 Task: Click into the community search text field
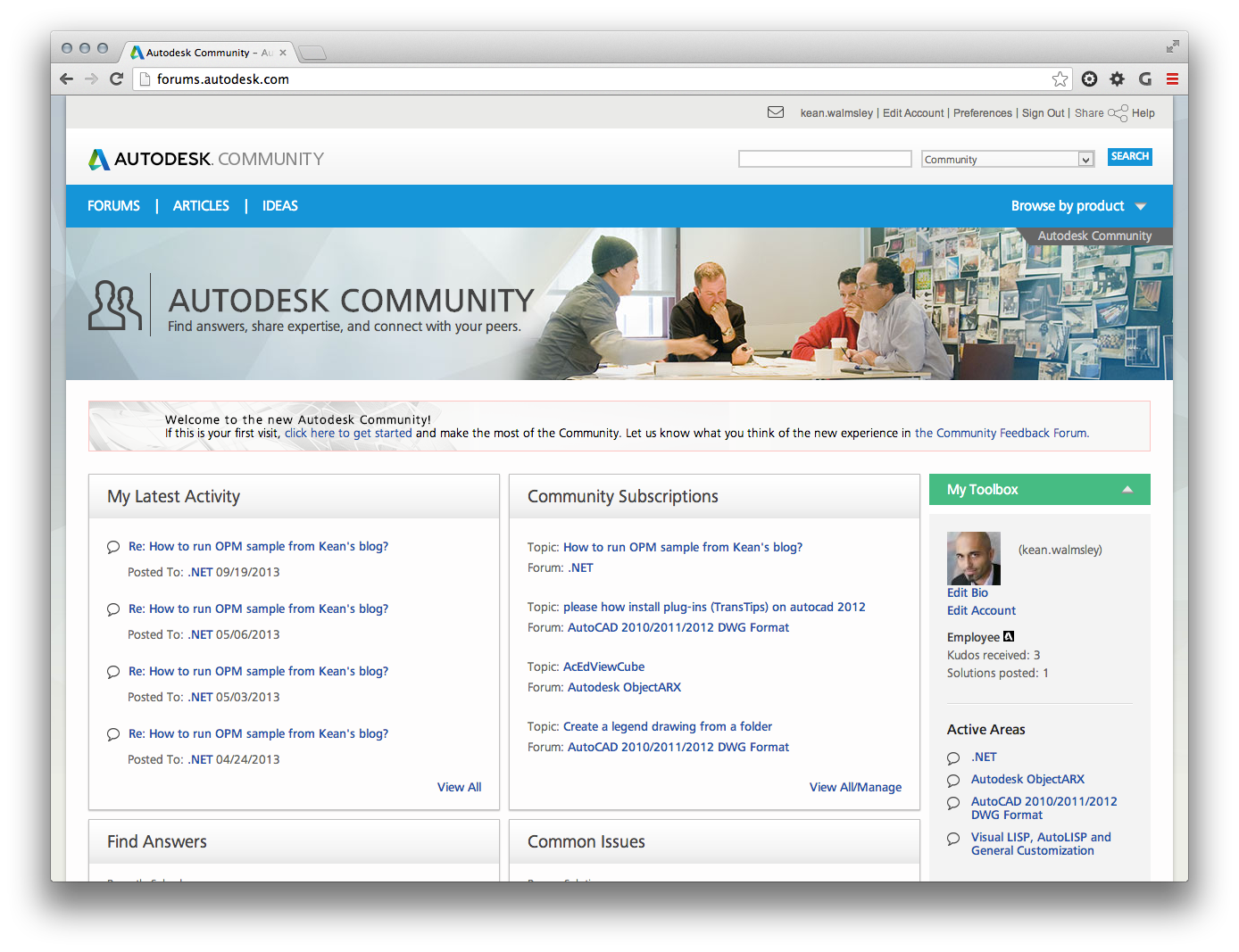(x=824, y=159)
